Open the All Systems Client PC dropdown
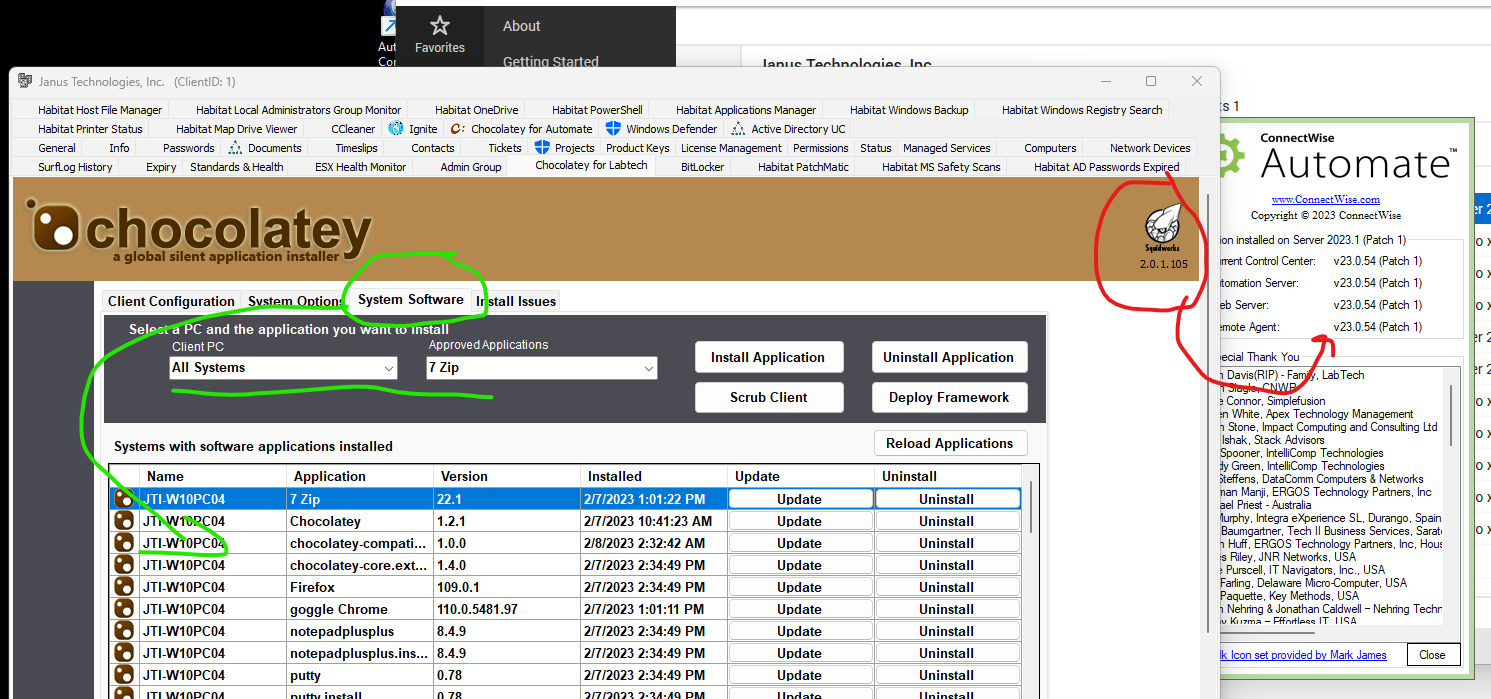 pyautogui.click(x=282, y=367)
